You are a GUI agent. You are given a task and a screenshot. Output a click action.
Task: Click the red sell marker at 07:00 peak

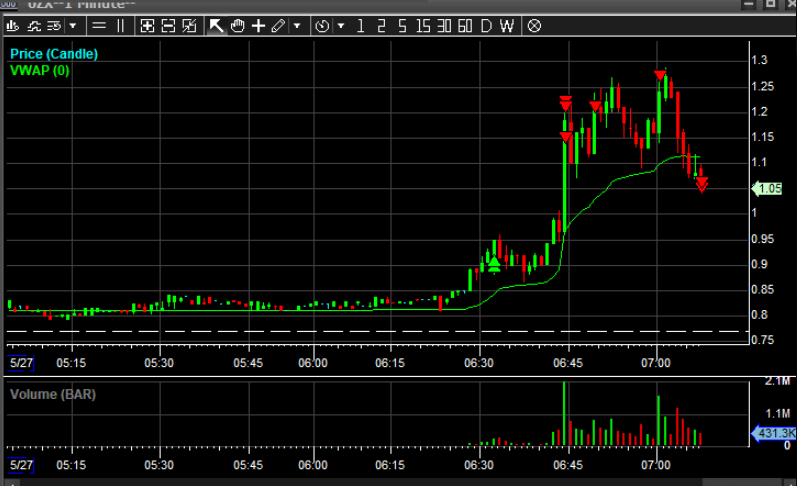[x=660, y=76]
